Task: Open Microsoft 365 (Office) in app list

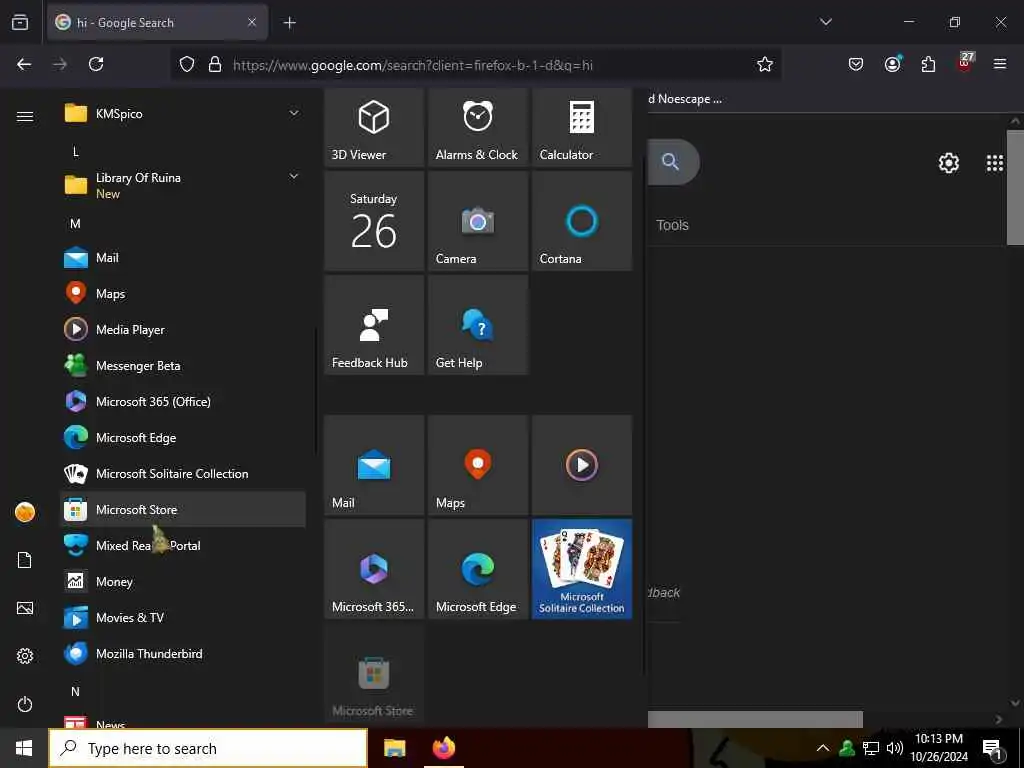Action: (x=183, y=401)
